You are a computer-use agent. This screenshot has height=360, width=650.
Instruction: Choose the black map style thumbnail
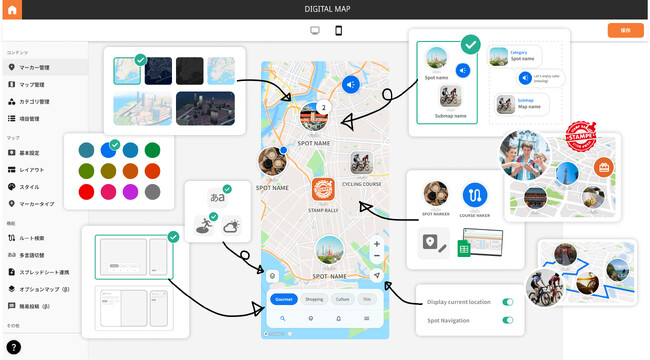[x=189, y=71]
